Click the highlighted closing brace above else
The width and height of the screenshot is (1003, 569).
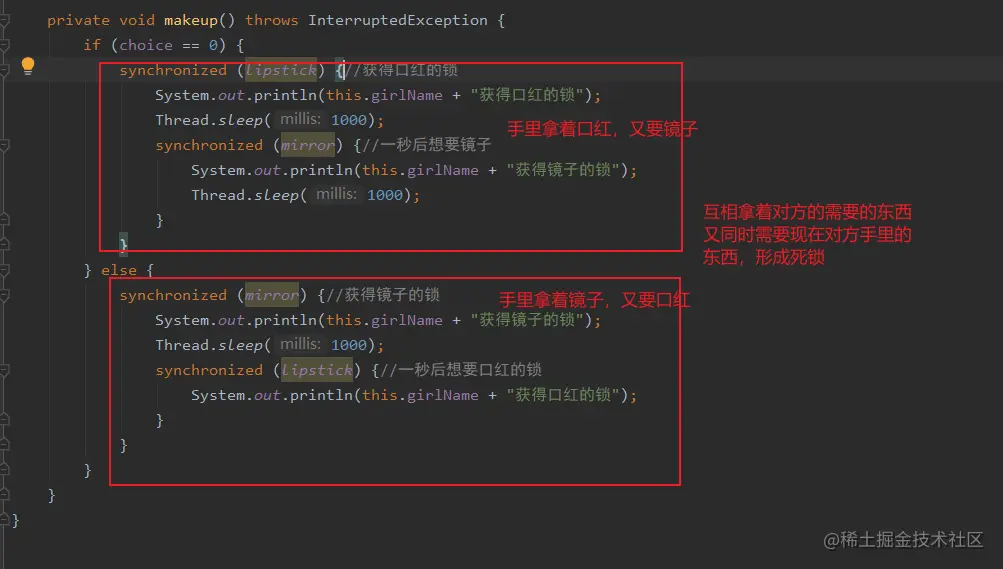(x=123, y=244)
